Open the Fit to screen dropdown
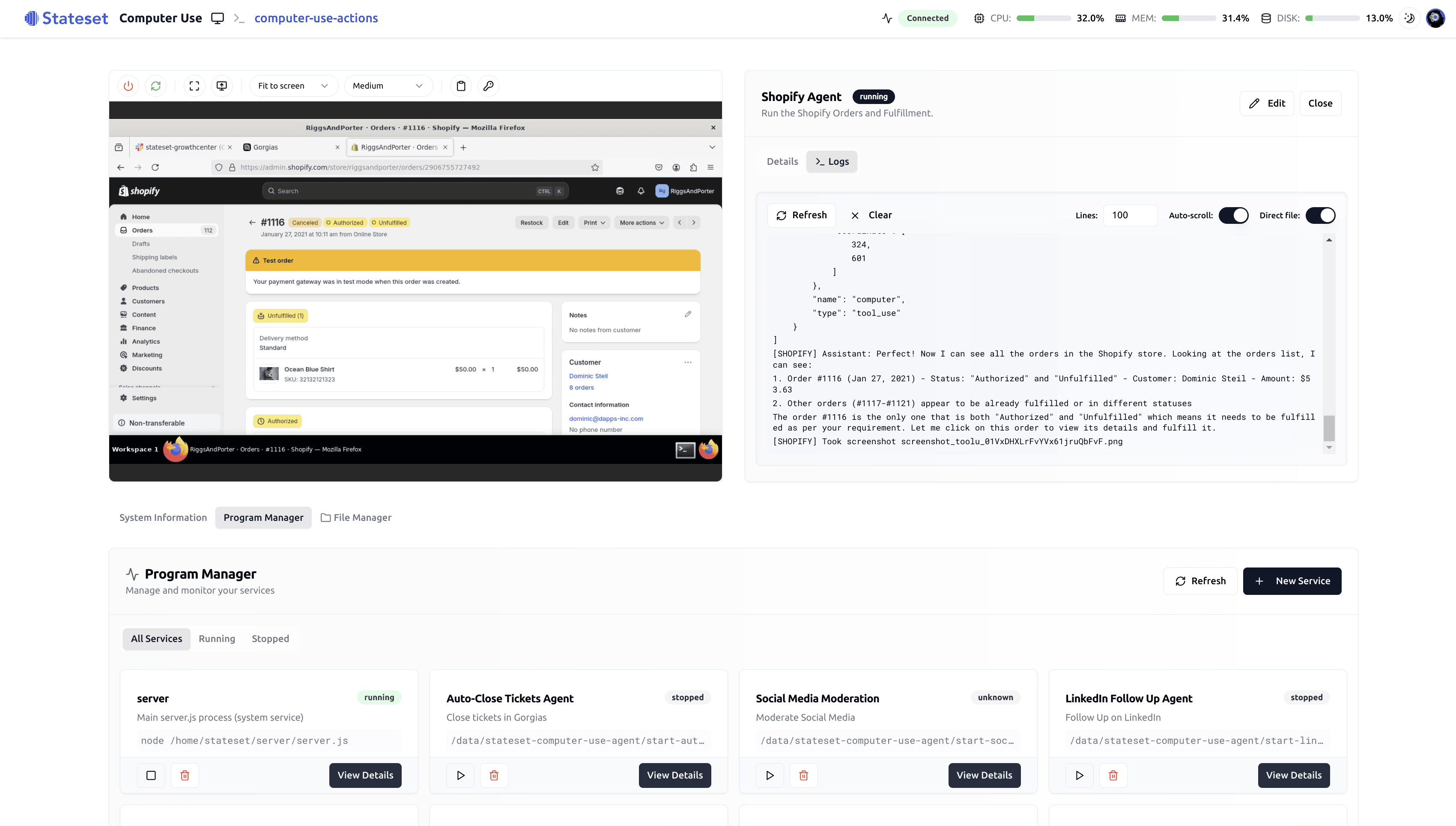Image resolution: width=1456 pixels, height=826 pixels. 293,86
